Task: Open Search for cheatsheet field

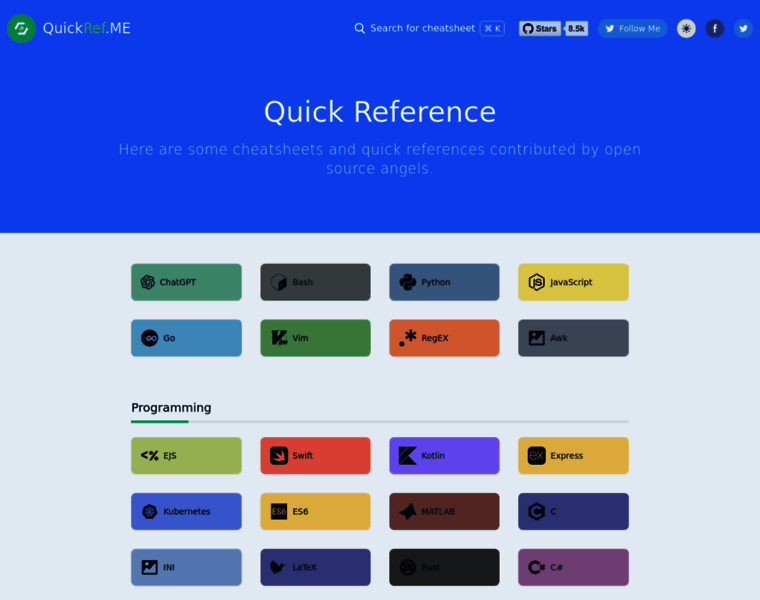Action: [x=429, y=29]
